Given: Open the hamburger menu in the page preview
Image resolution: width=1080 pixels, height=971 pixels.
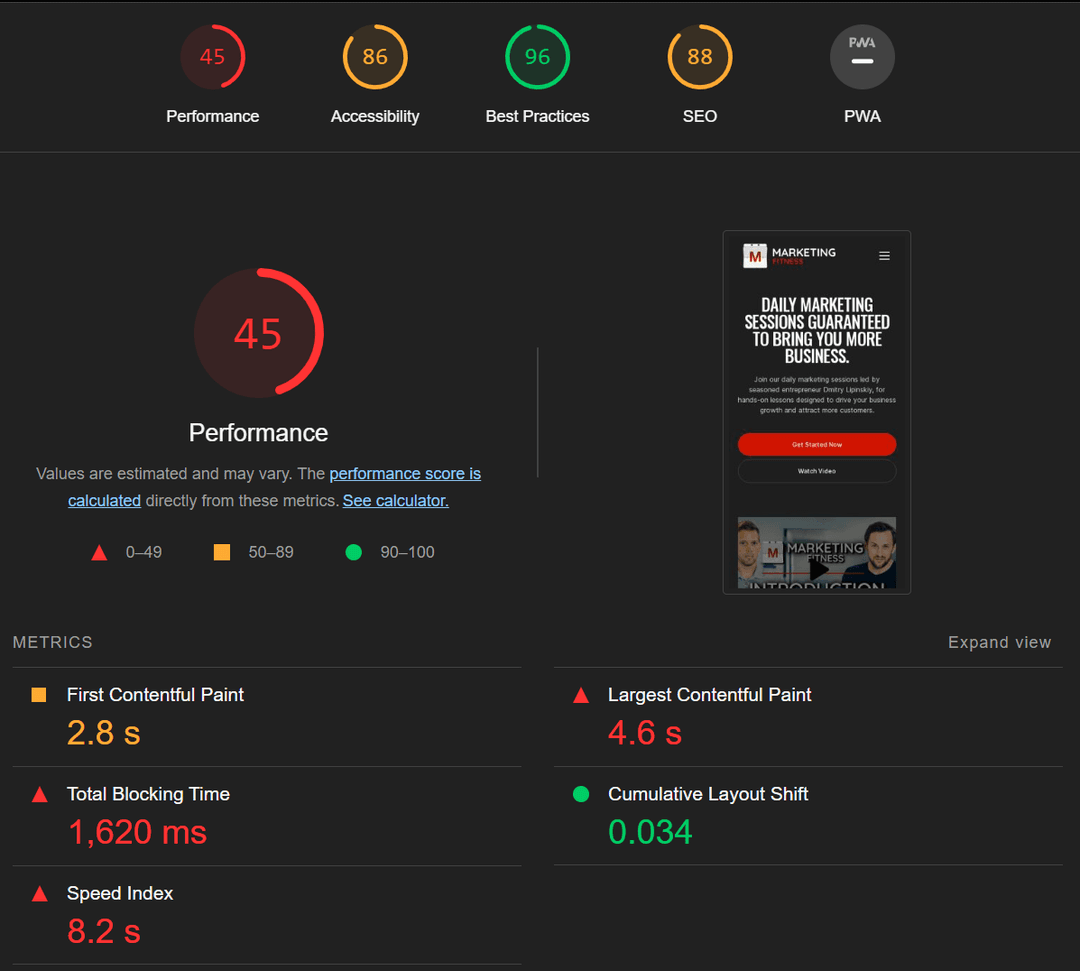Looking at the screenshot, I should 884,255.
